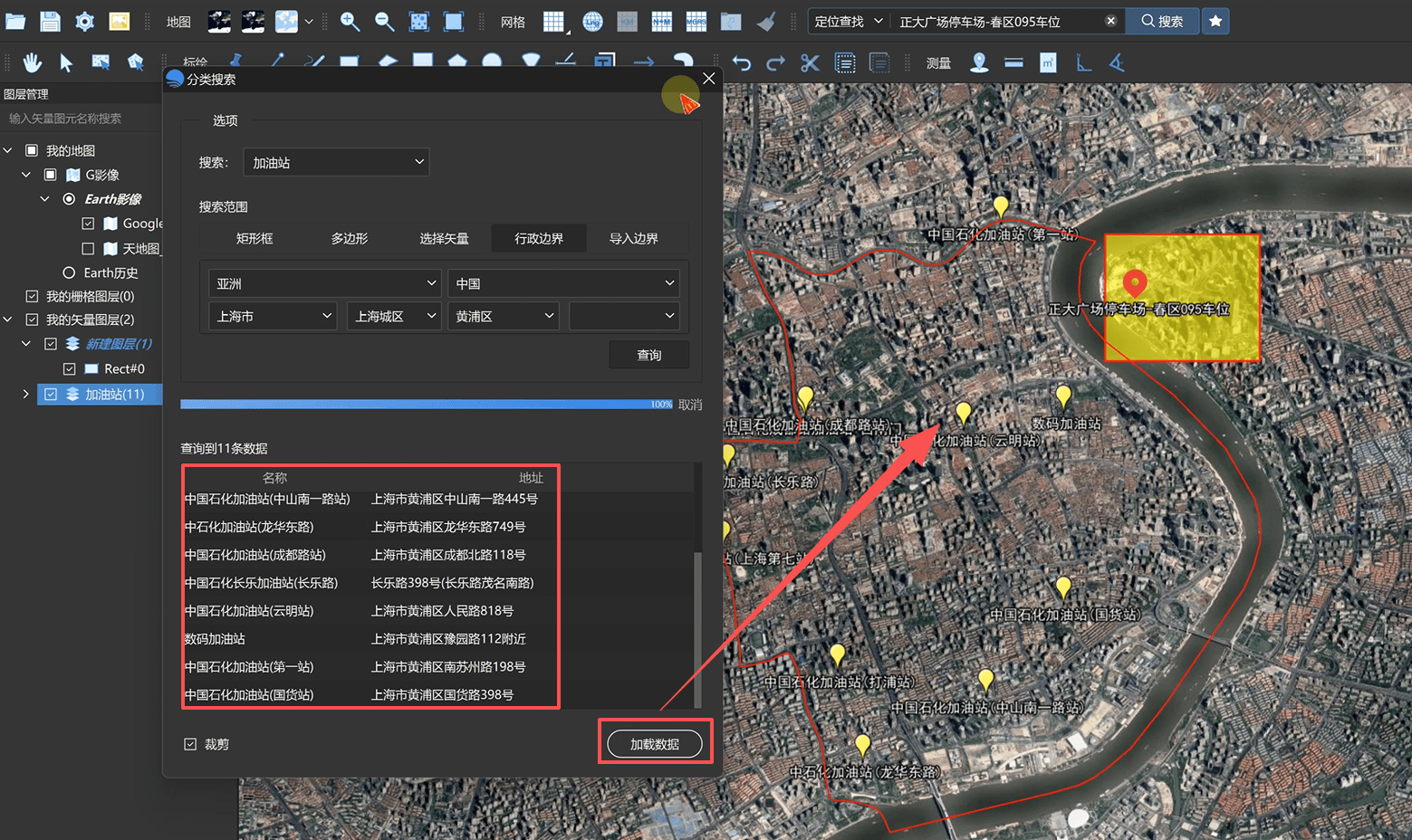Toggle the 我的地图 checkbox

(x=32, y=150)
